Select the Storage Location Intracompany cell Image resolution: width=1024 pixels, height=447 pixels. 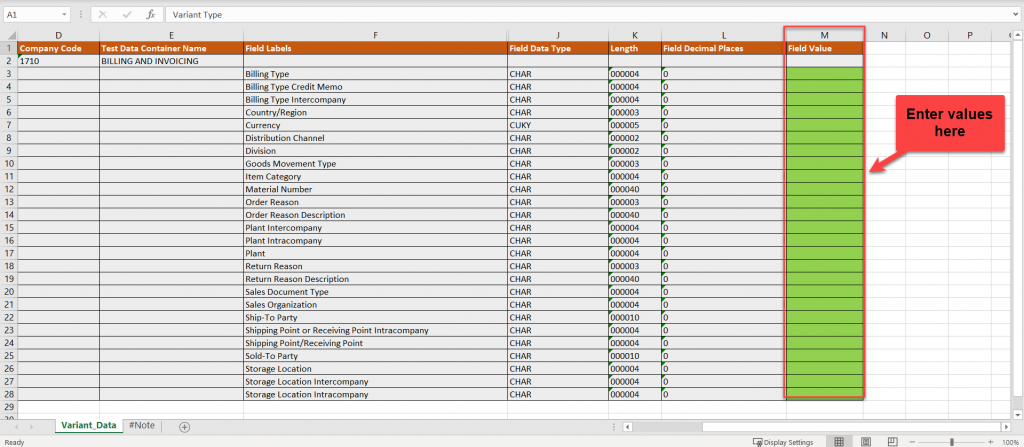[x=376, y=394]
